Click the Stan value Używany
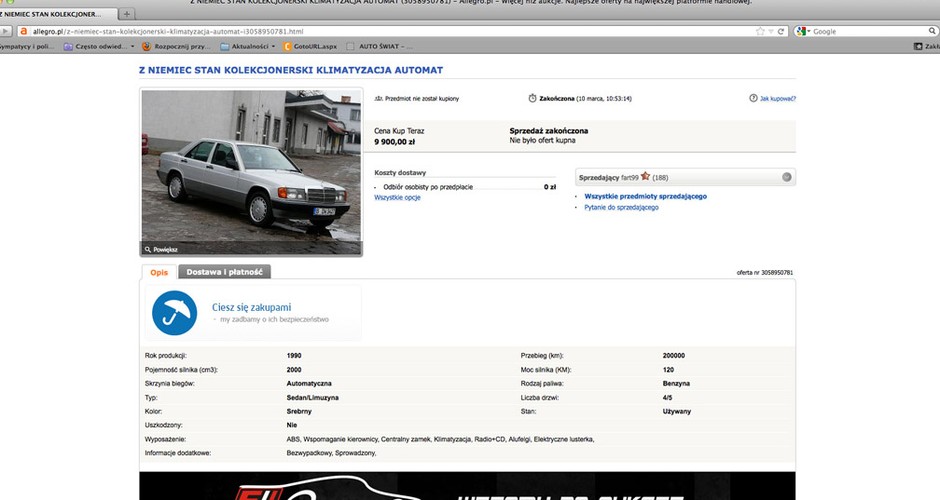Screen dimensions: 940x500 tap(677, 411)
